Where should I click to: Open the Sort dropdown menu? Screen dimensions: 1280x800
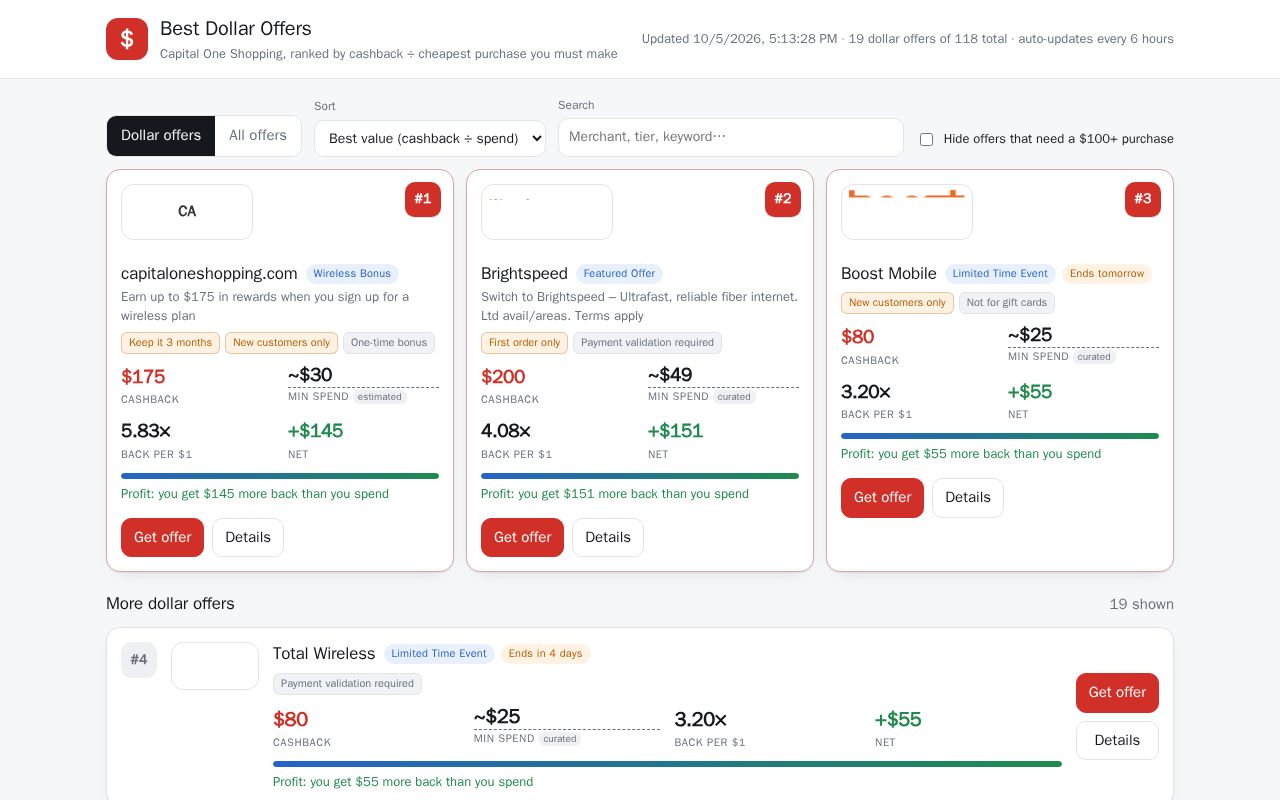430,138
